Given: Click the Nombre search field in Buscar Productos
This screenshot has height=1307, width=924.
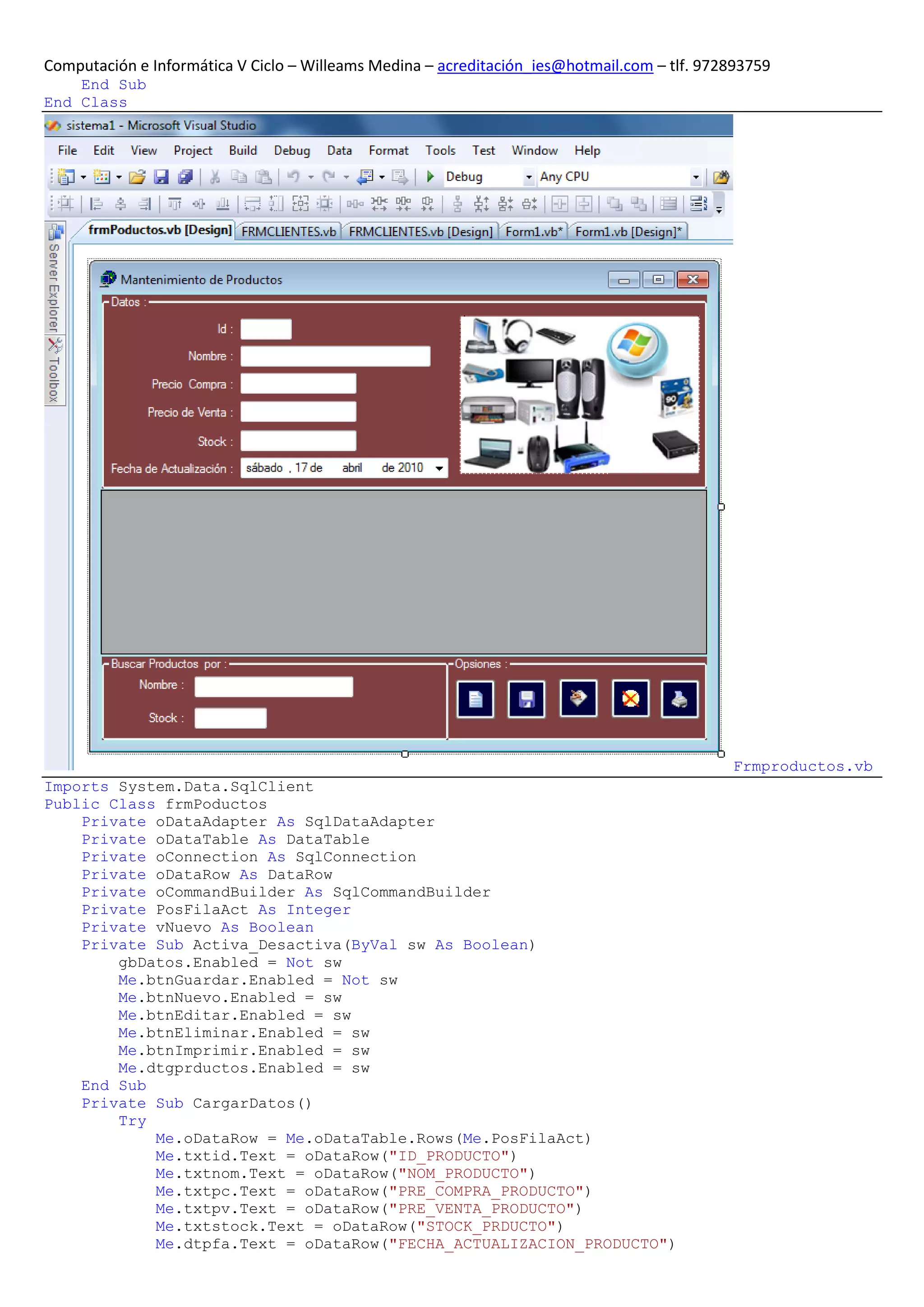Looking at the screenshot, I should pos(274,686).
